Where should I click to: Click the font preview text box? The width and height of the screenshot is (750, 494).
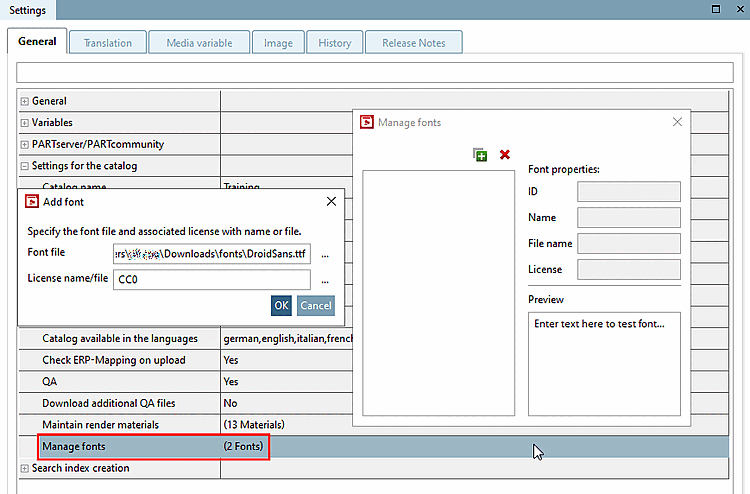click(x=604, y=364)
